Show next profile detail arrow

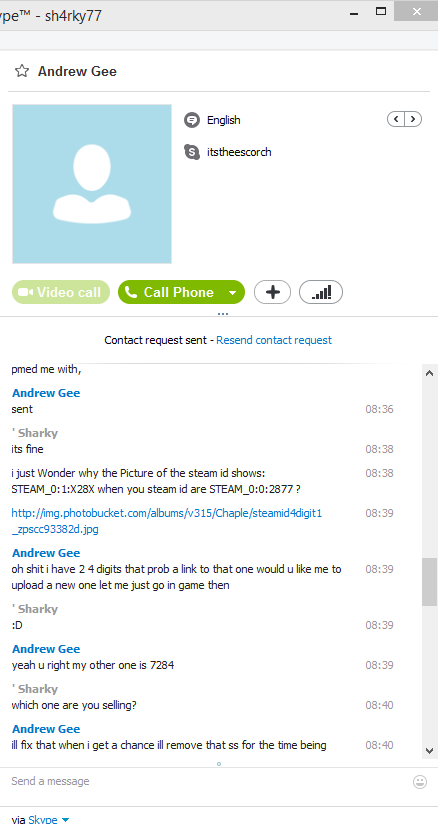coord(413,119)
